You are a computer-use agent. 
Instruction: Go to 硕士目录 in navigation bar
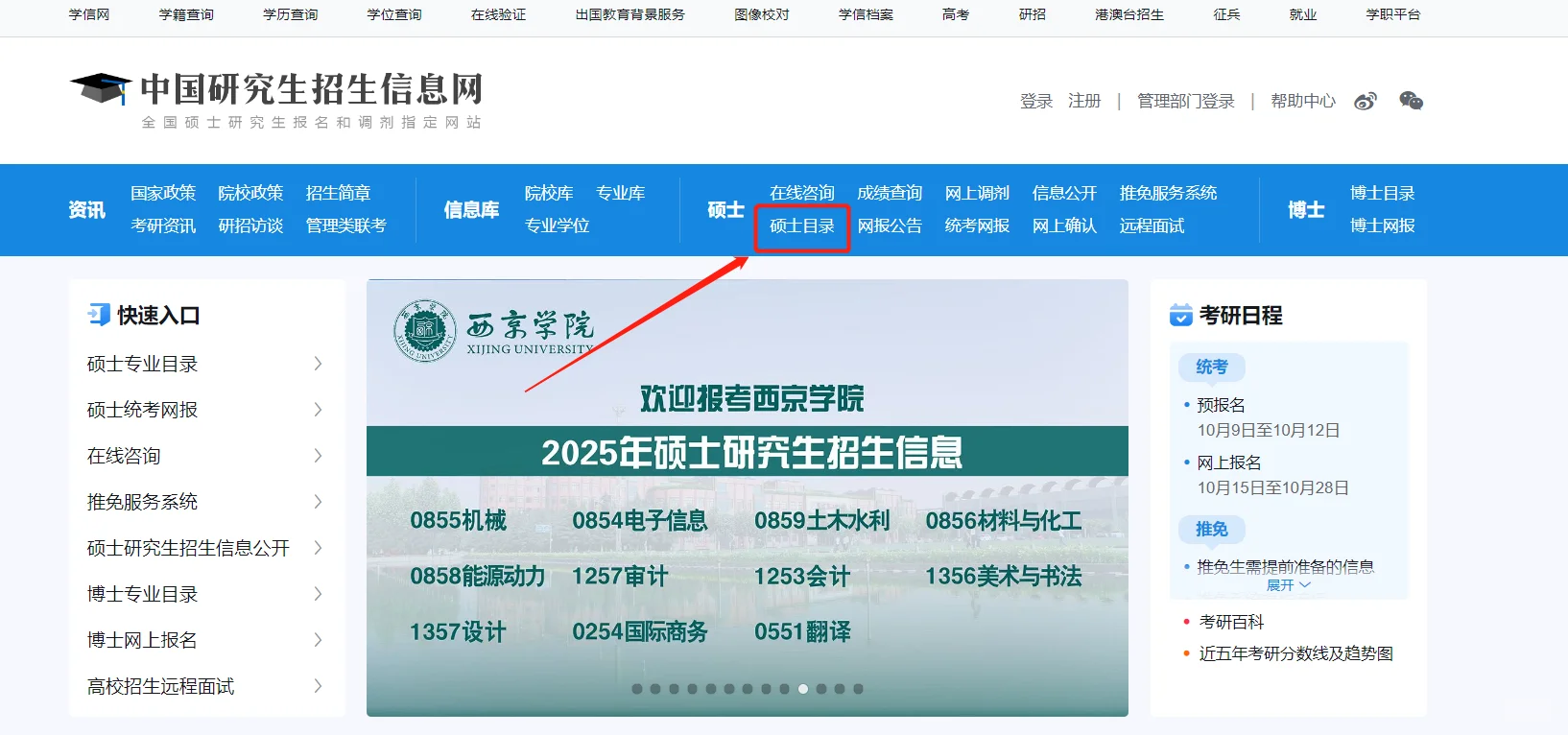click(x=802, y=225)
